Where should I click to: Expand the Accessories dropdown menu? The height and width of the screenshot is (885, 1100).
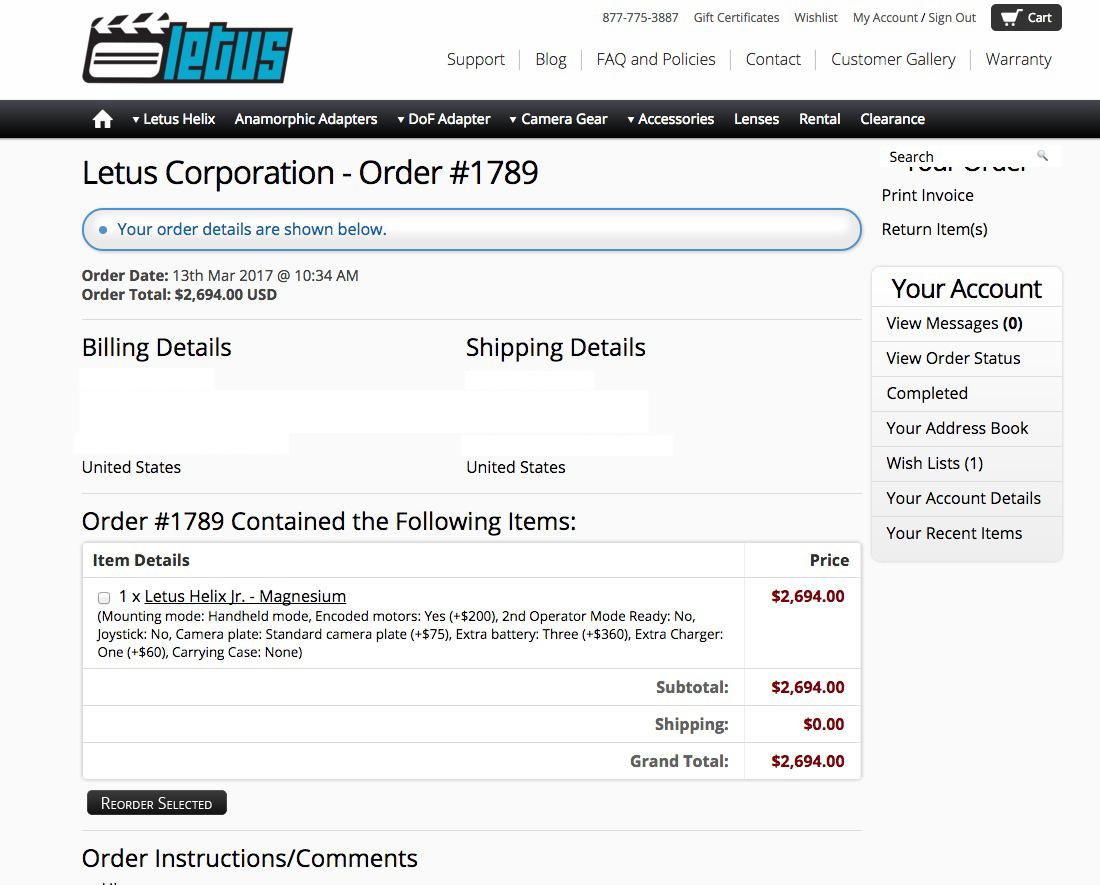point(670,119)
